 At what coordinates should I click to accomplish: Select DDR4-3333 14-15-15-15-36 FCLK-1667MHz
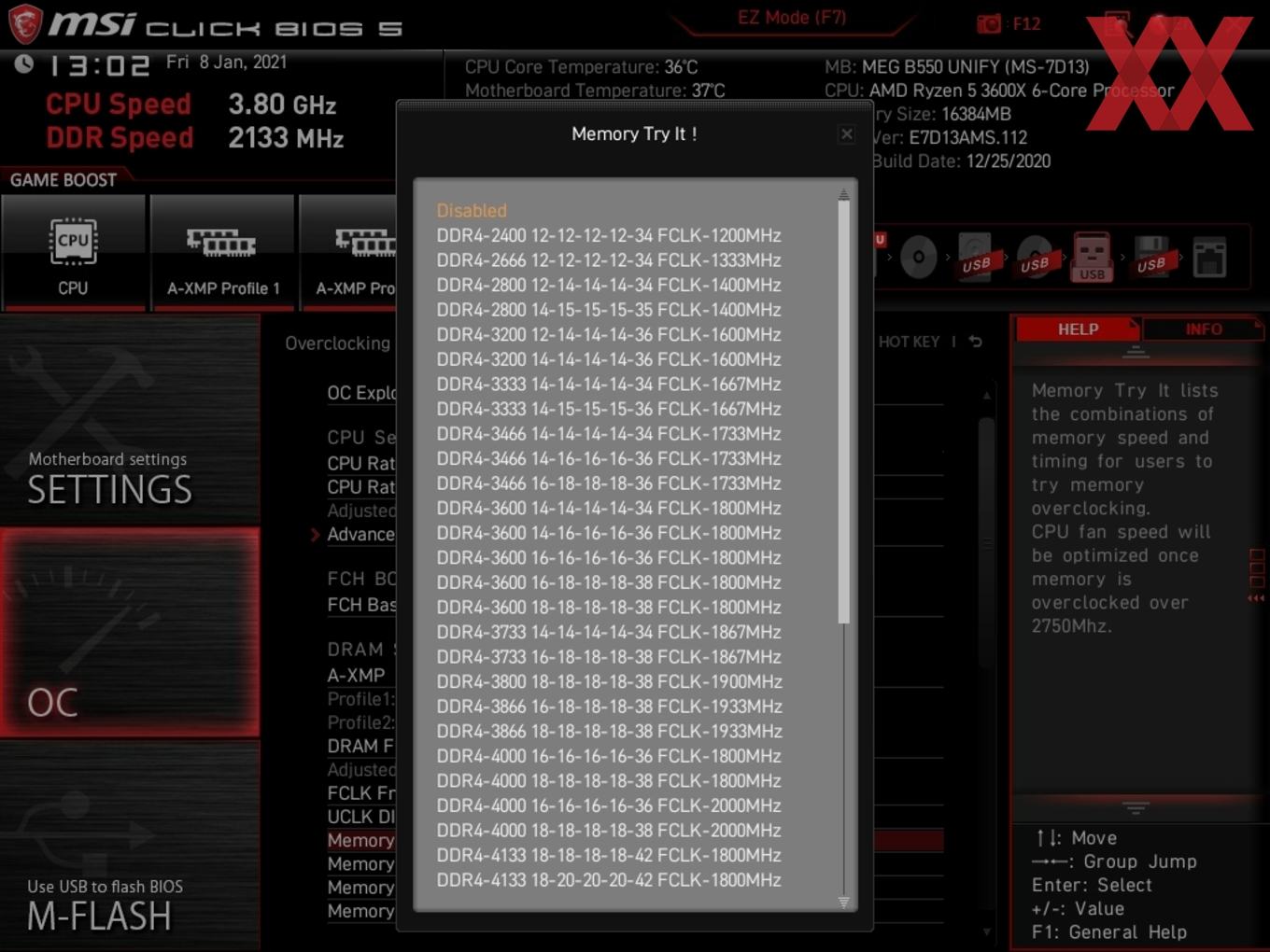tap(609, 409)
